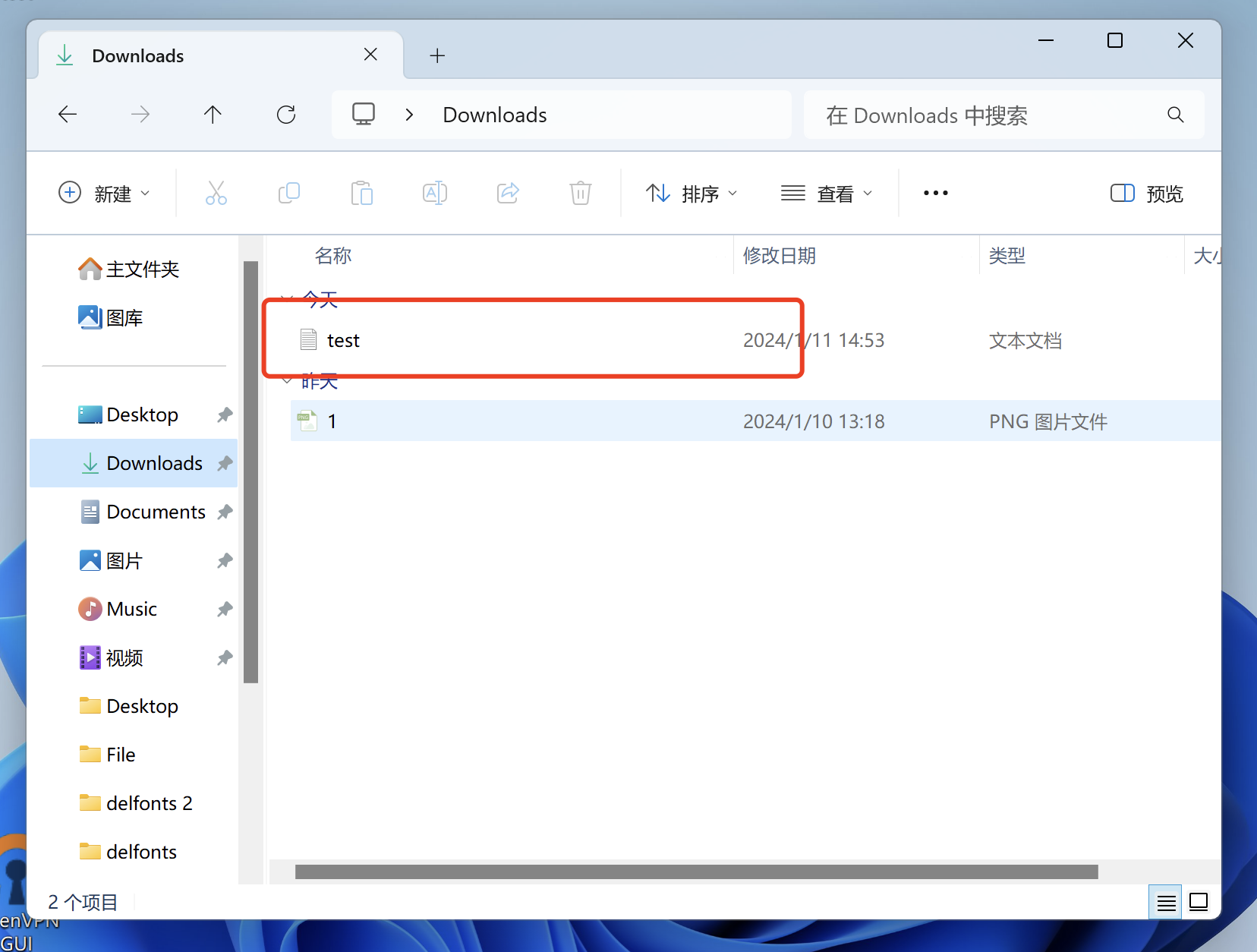
Task: Refresh the Downloads folder view
Action: [x=286, y=115]
